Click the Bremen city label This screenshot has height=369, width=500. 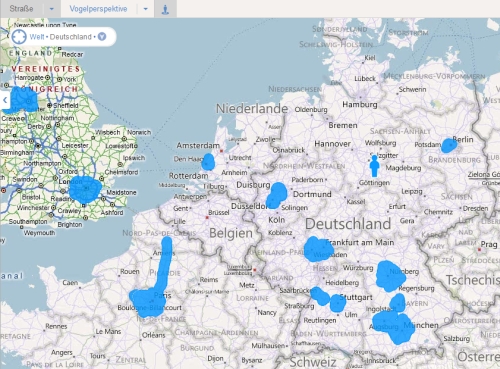point(343,125)
